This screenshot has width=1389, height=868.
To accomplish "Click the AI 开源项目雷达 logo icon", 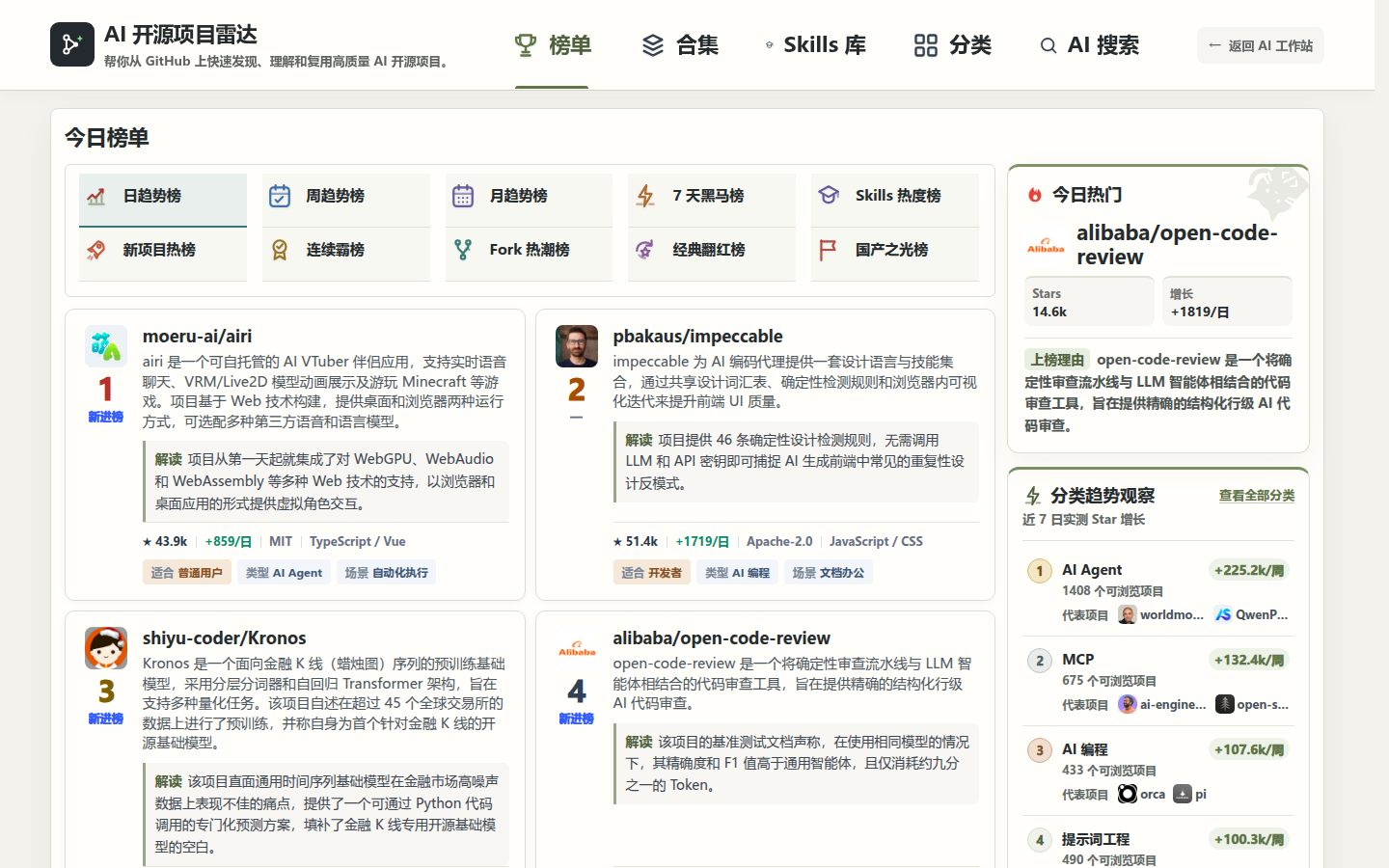I will (72, 44).
